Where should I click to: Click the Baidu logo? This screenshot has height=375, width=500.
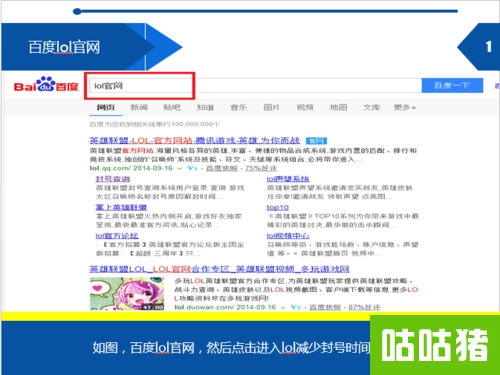click(x=46, y=84)
